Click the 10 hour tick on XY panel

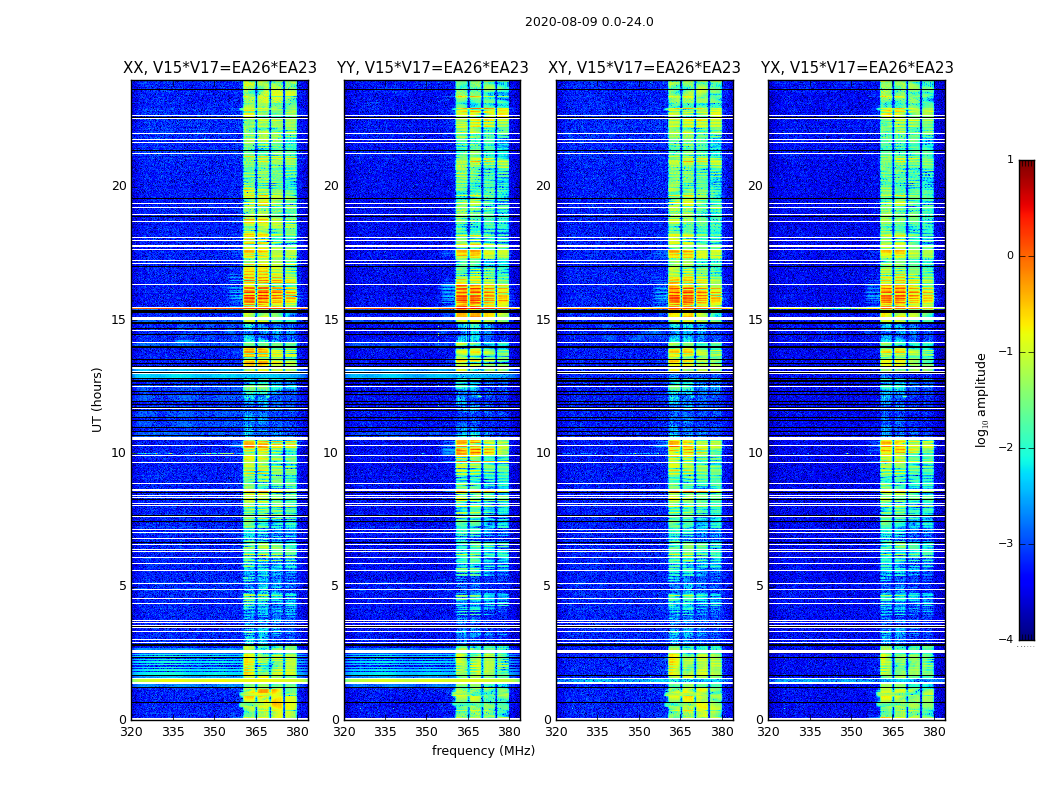pyautogui.click(x=543, y=453)
